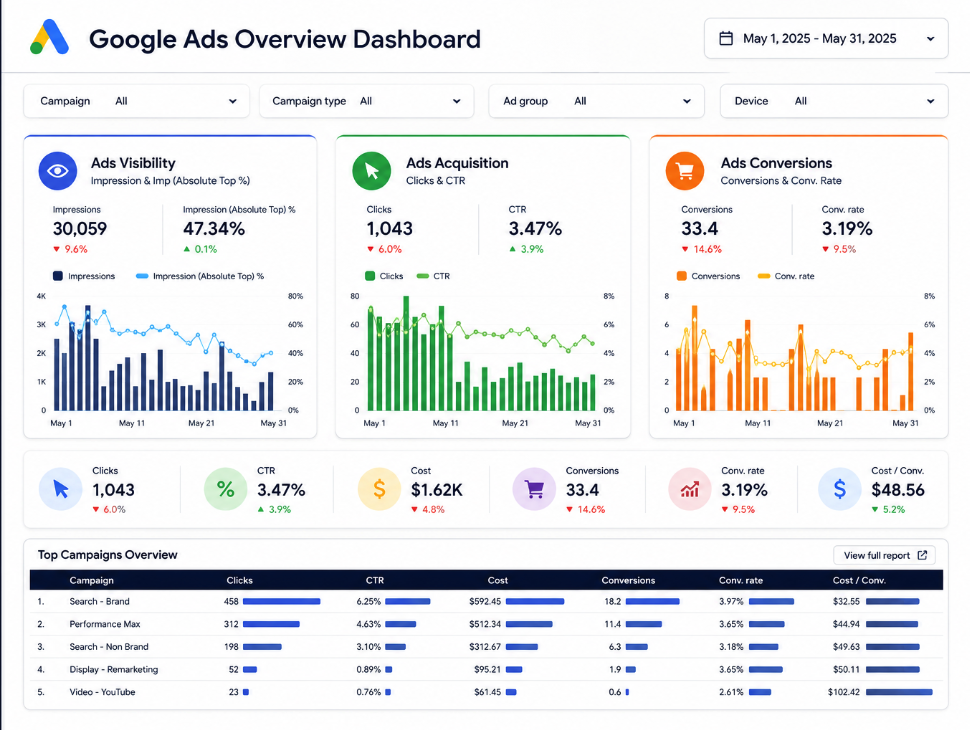Click the $48.56 Cost / Conv. value
This screenshot has width=970, height=730.
[x=898, y=490]
